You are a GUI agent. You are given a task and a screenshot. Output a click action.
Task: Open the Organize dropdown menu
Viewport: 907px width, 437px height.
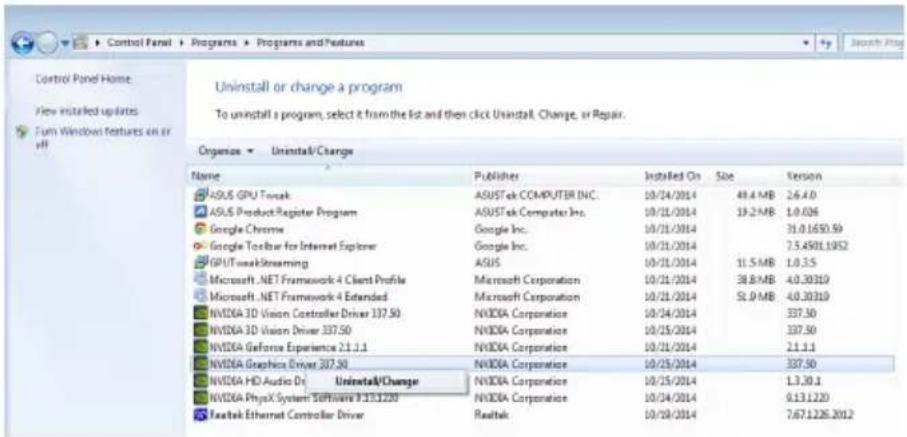(226, 151)
